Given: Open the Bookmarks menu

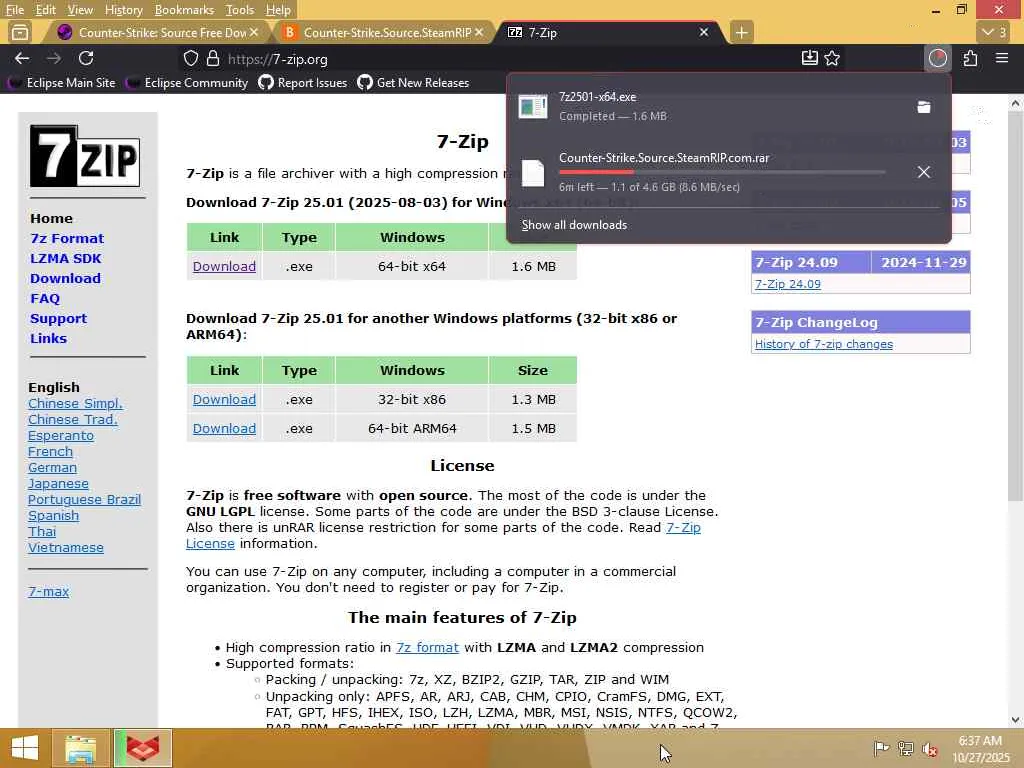Looking at the screenshot, I should pyautogui.click(x=184, y=10).
